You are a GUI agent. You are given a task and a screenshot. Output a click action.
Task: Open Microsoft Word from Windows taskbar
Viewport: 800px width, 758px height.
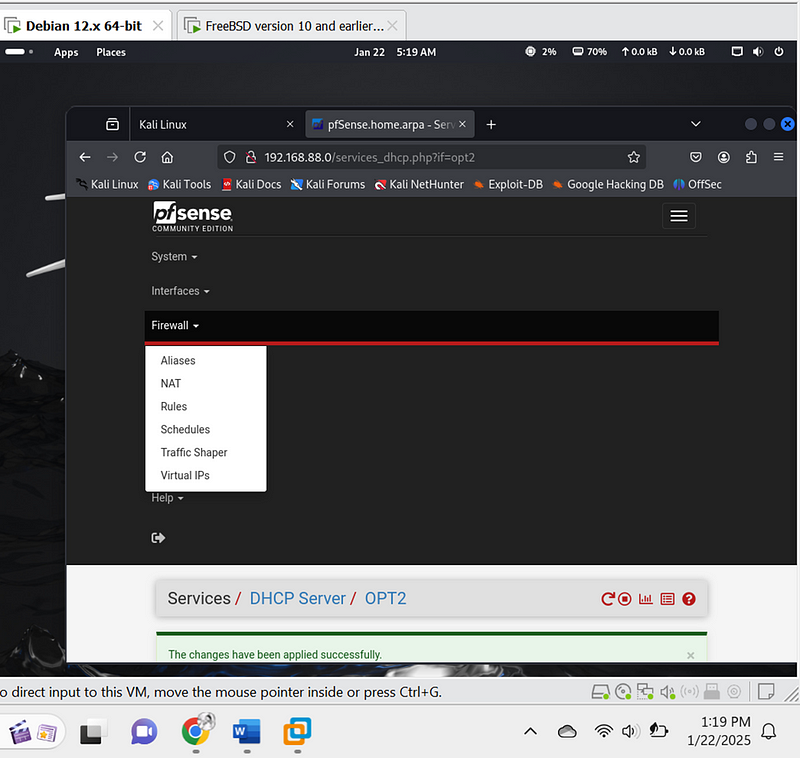click(x=246, y=732)
